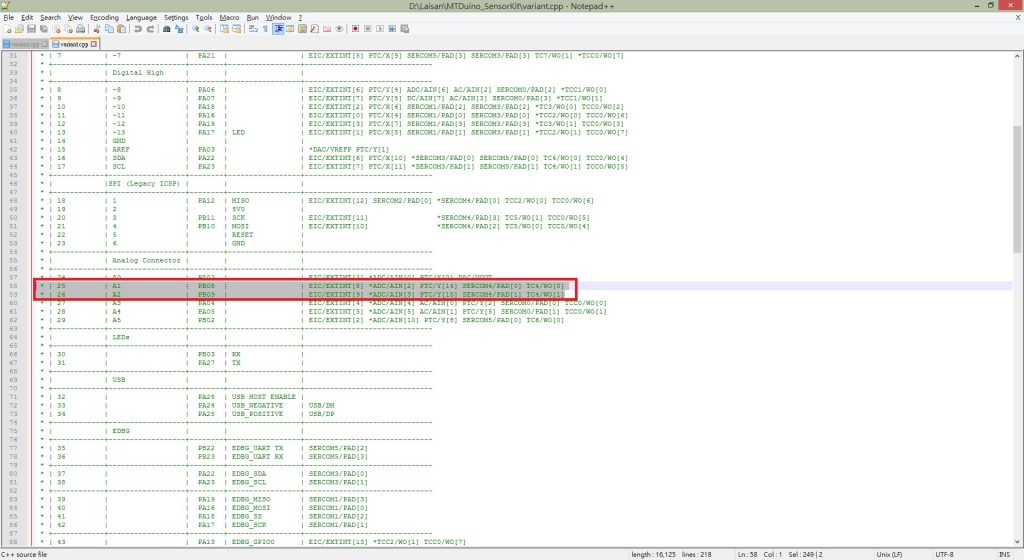Image resolution: width=1024 pixels, height=560 pixels.
Task: Open Find using the binoculars icon
Action: pos(167,29)
